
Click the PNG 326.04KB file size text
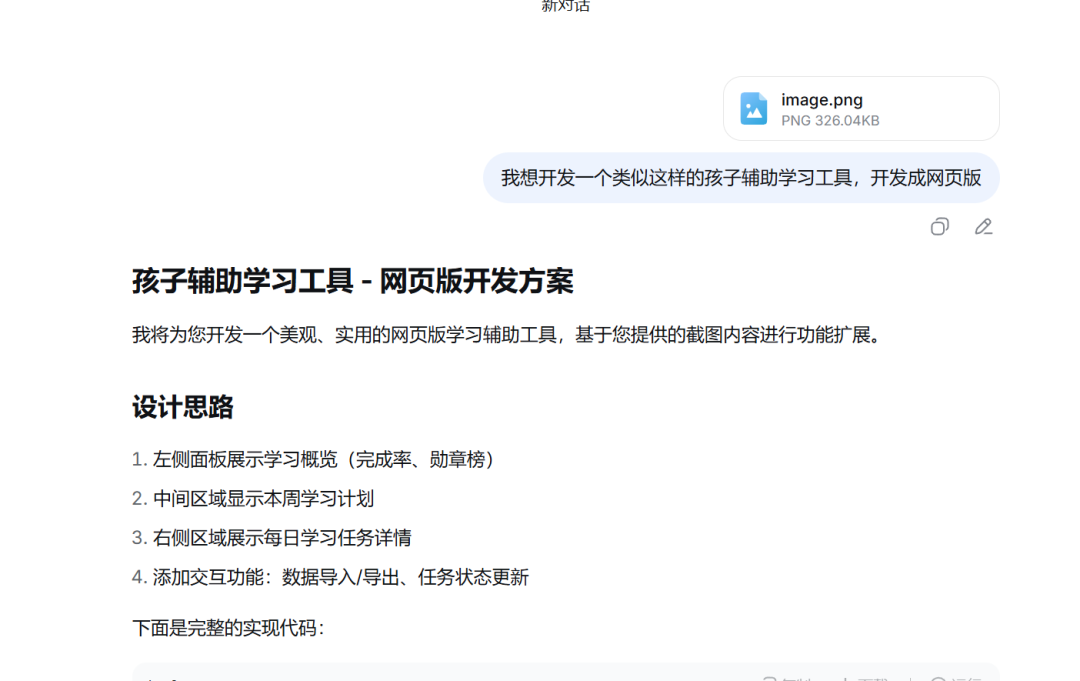tap(830, 121)
